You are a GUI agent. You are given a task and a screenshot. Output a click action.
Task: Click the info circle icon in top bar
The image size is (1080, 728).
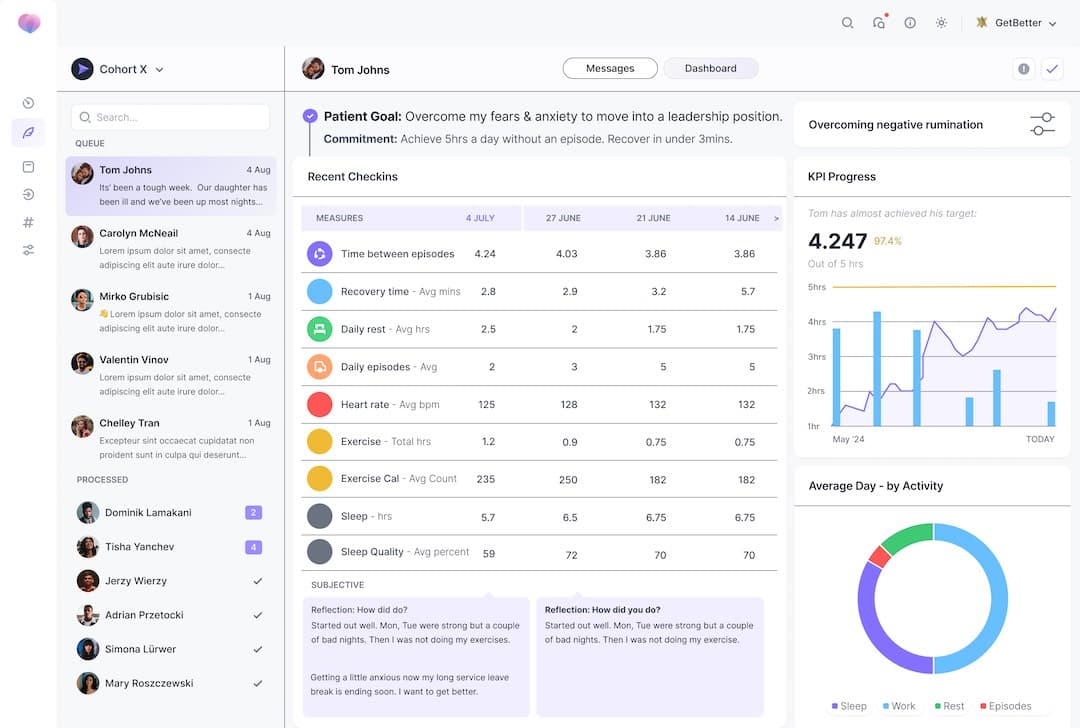tap(910, 23)
